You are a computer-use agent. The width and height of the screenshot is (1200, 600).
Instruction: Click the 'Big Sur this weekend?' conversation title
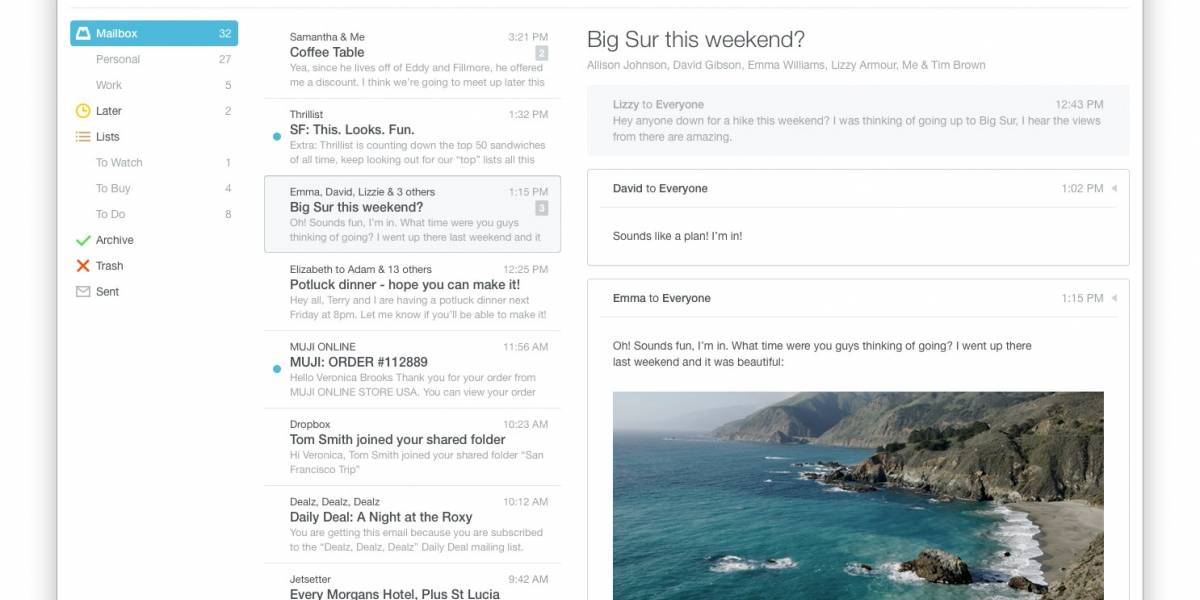point(696,39)
